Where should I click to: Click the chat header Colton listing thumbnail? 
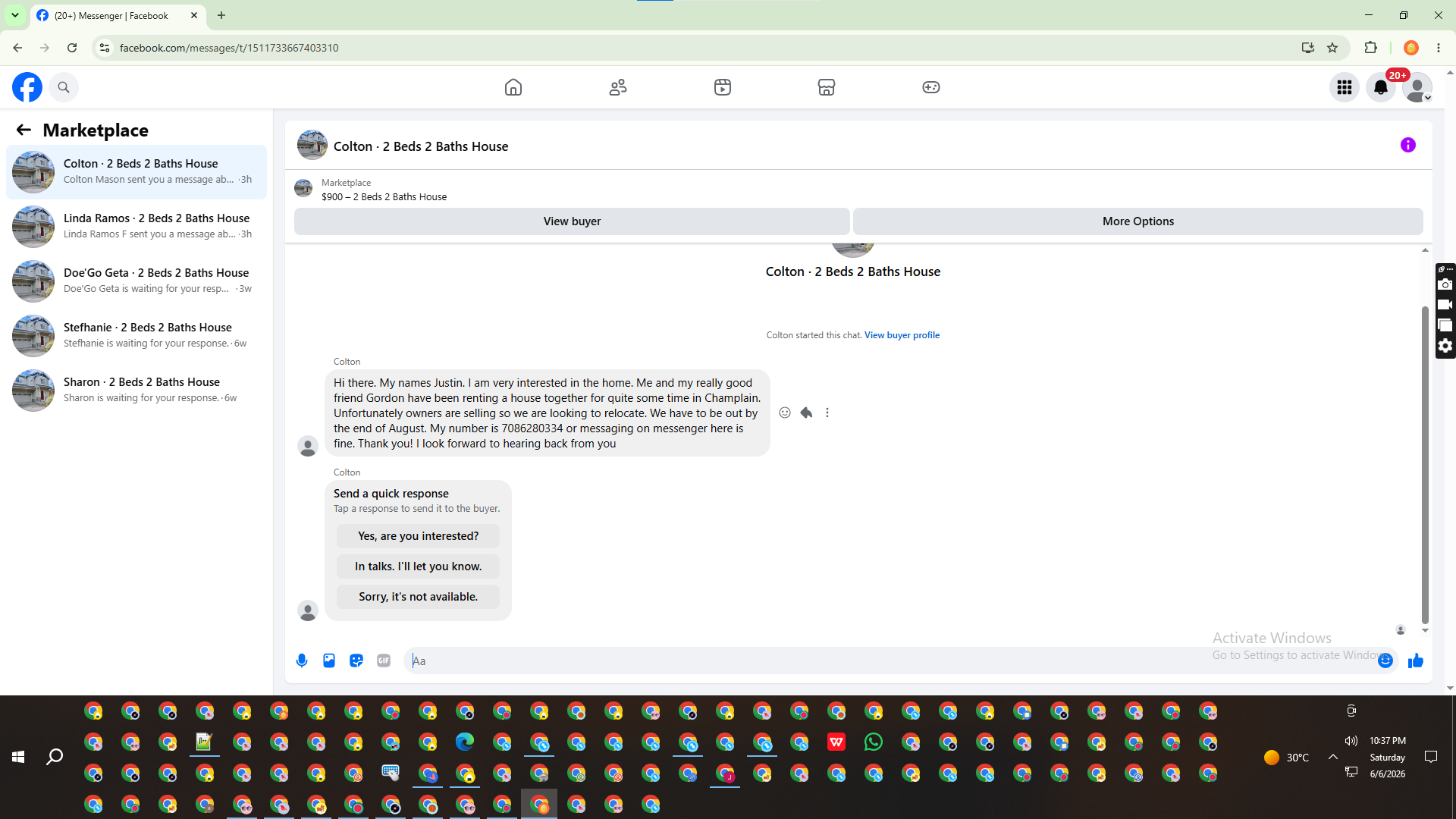[312, 145]
